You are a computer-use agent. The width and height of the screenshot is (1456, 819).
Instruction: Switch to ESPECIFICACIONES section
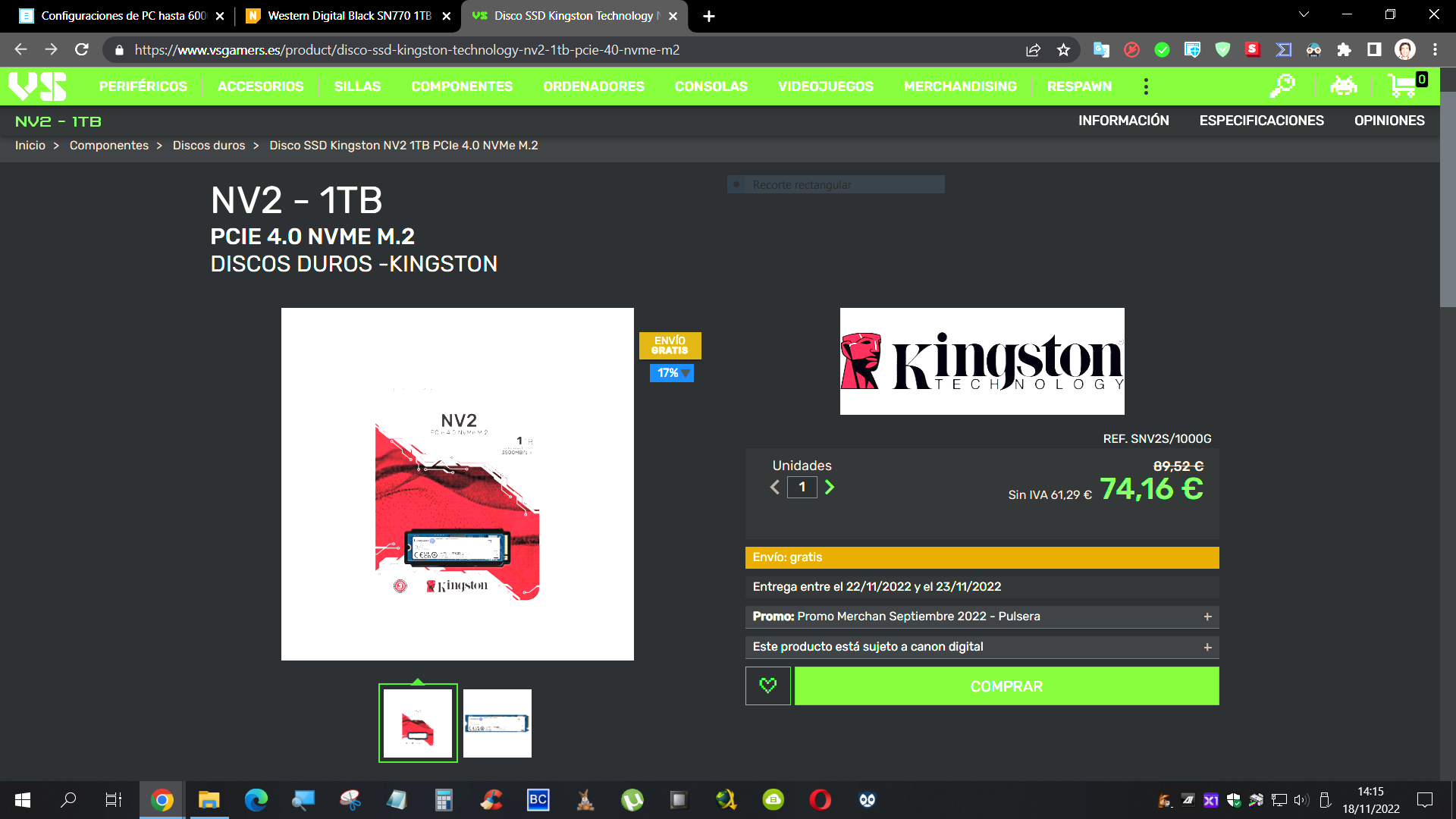(1261, 121)
